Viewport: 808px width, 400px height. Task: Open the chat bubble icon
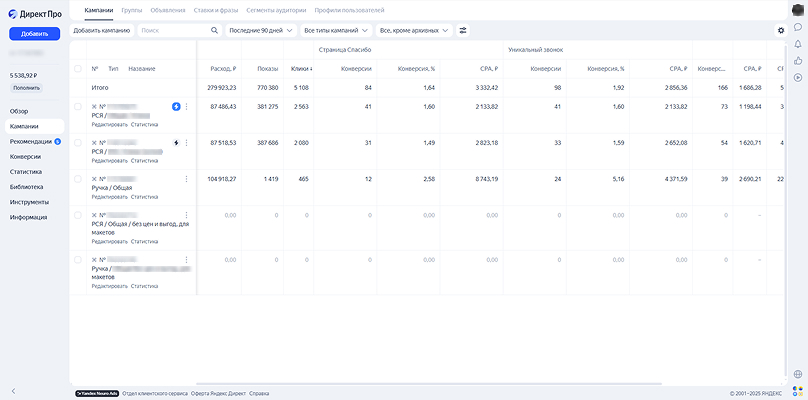coord(798,27)
